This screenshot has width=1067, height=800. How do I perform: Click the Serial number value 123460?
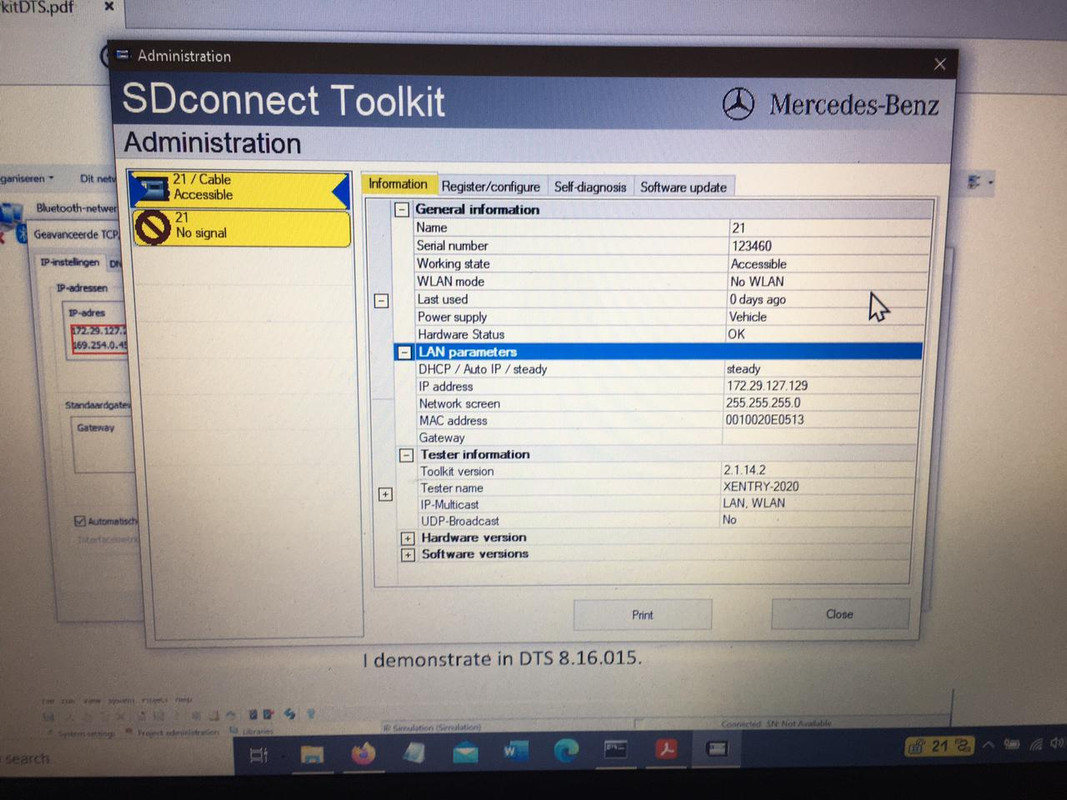point(751,246)
